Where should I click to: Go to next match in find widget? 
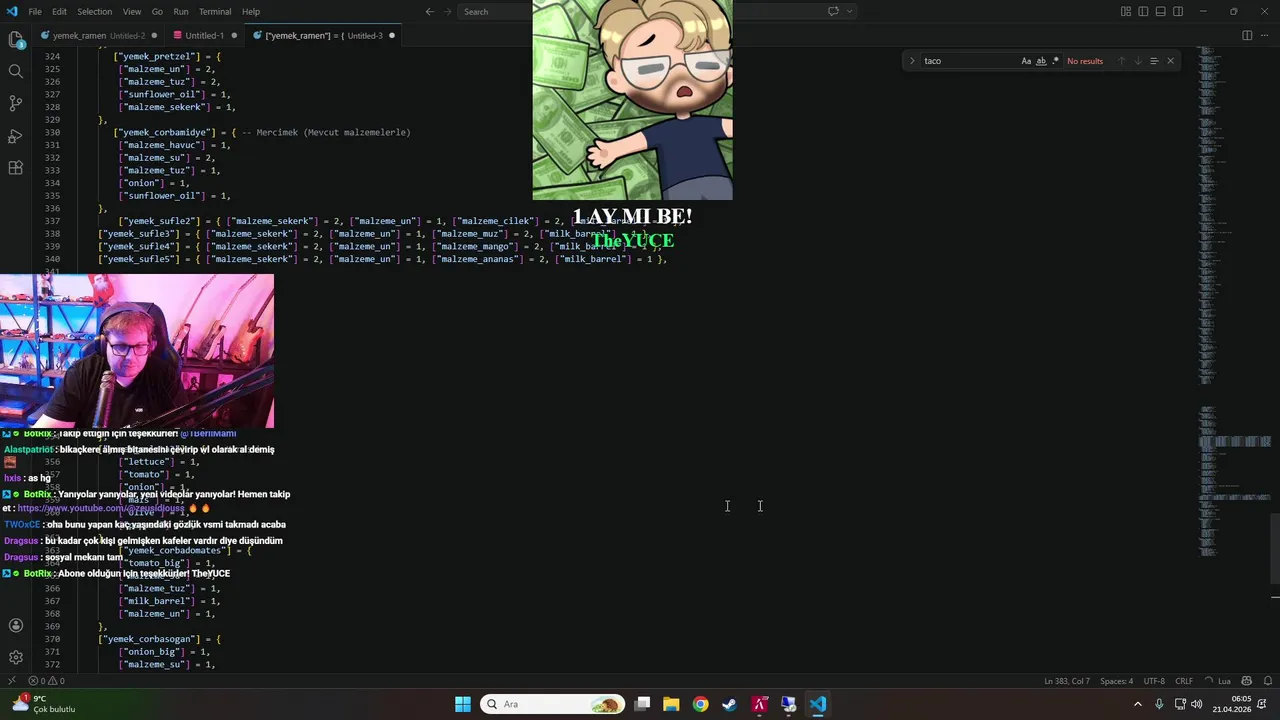coord(1137,61)
